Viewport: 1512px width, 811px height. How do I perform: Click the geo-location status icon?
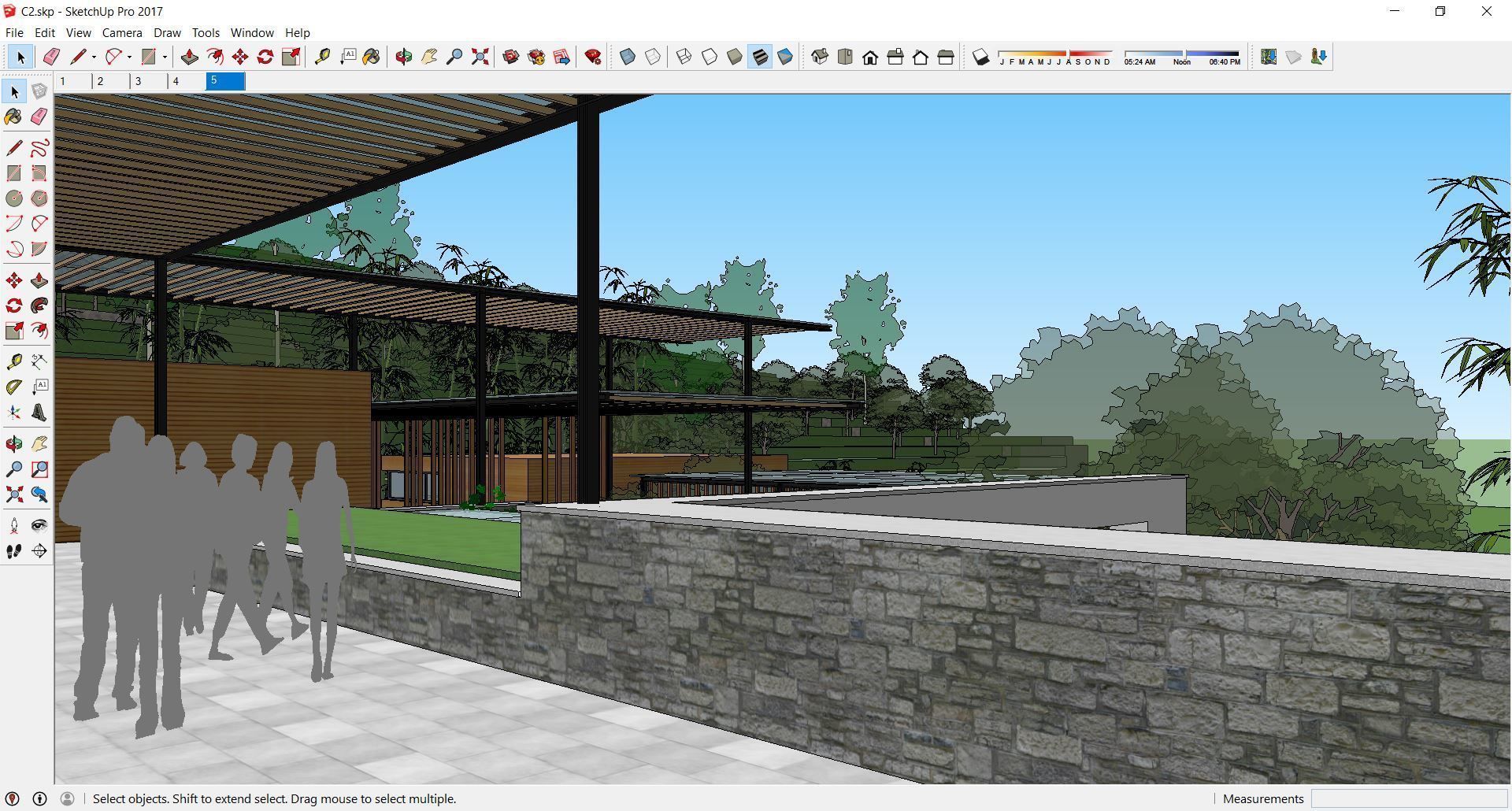(x=13, y=798)
